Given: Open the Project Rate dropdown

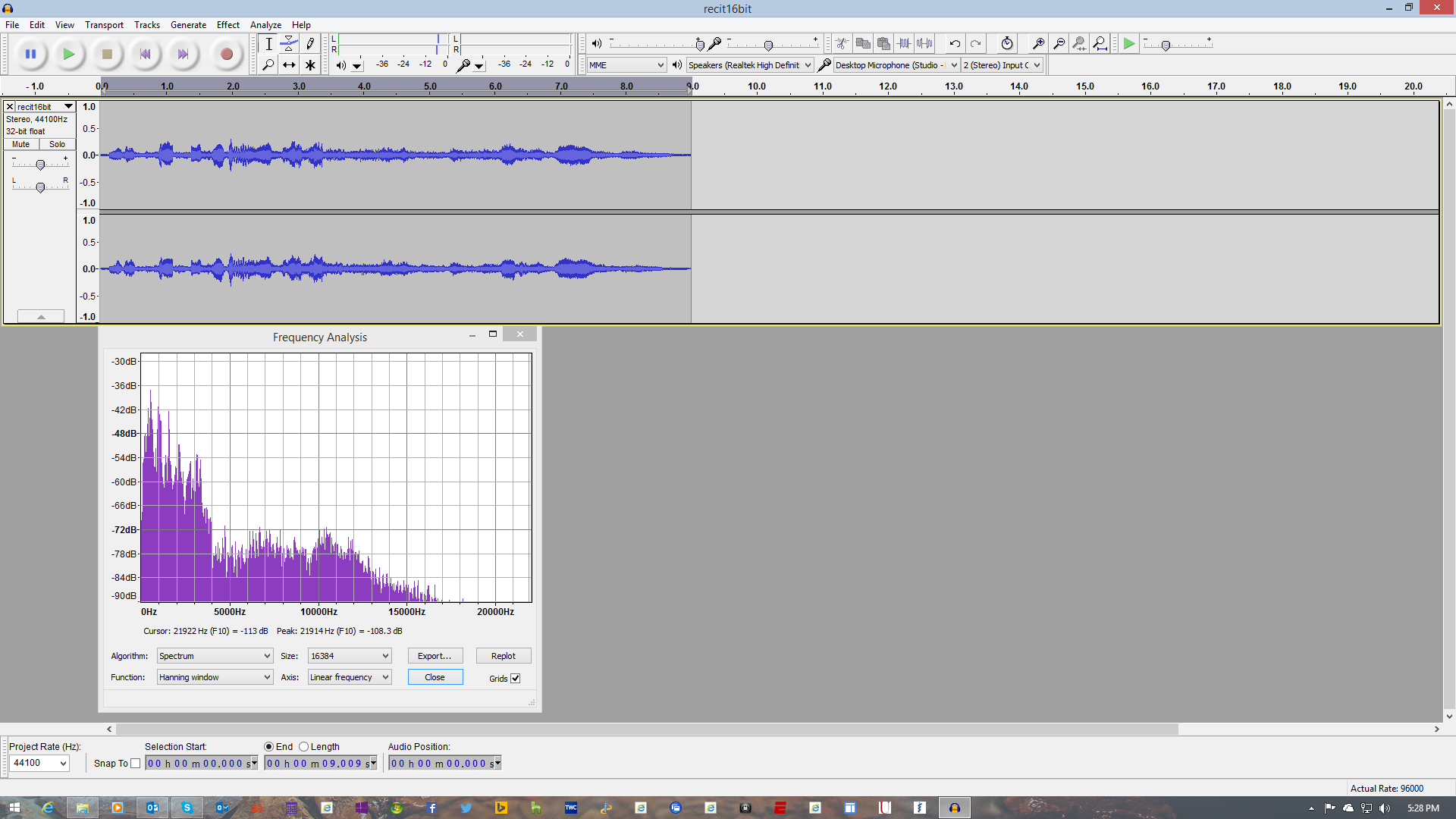Looking at the screenshot, I should click(39, 763).
